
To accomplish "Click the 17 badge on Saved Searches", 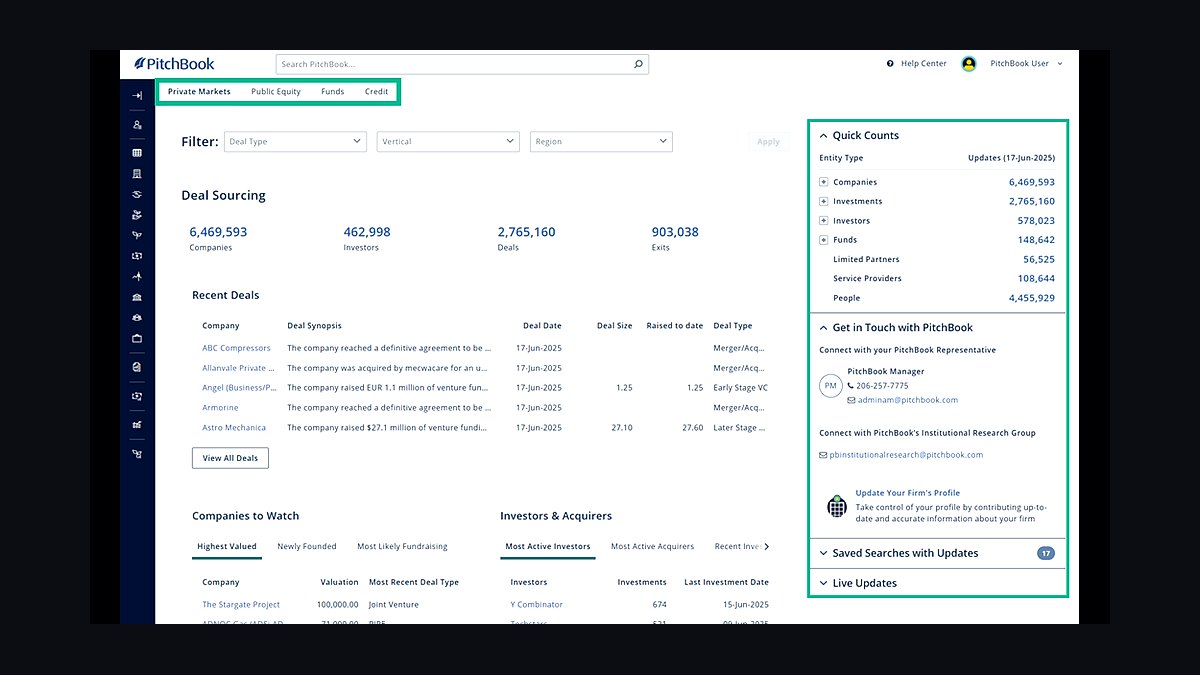I will pyautogui.click(x=1045, y=553).
